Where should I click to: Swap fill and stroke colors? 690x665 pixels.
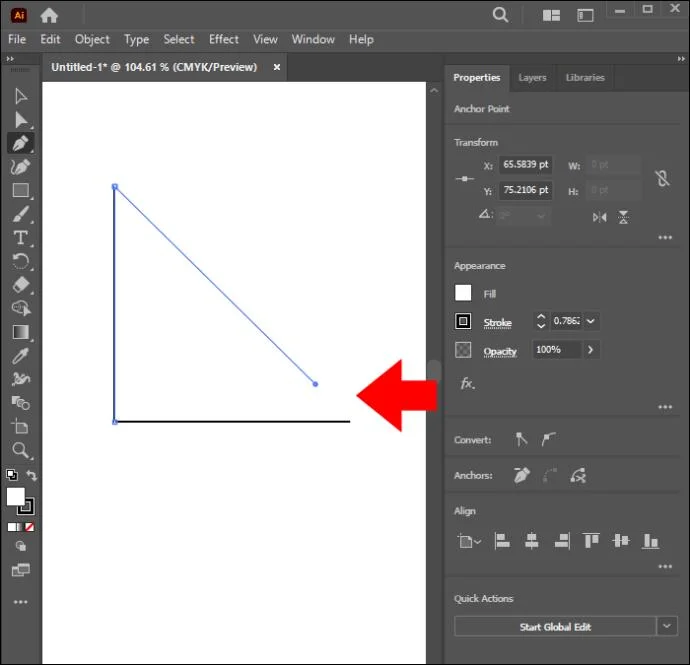click(x=31, y=475)
